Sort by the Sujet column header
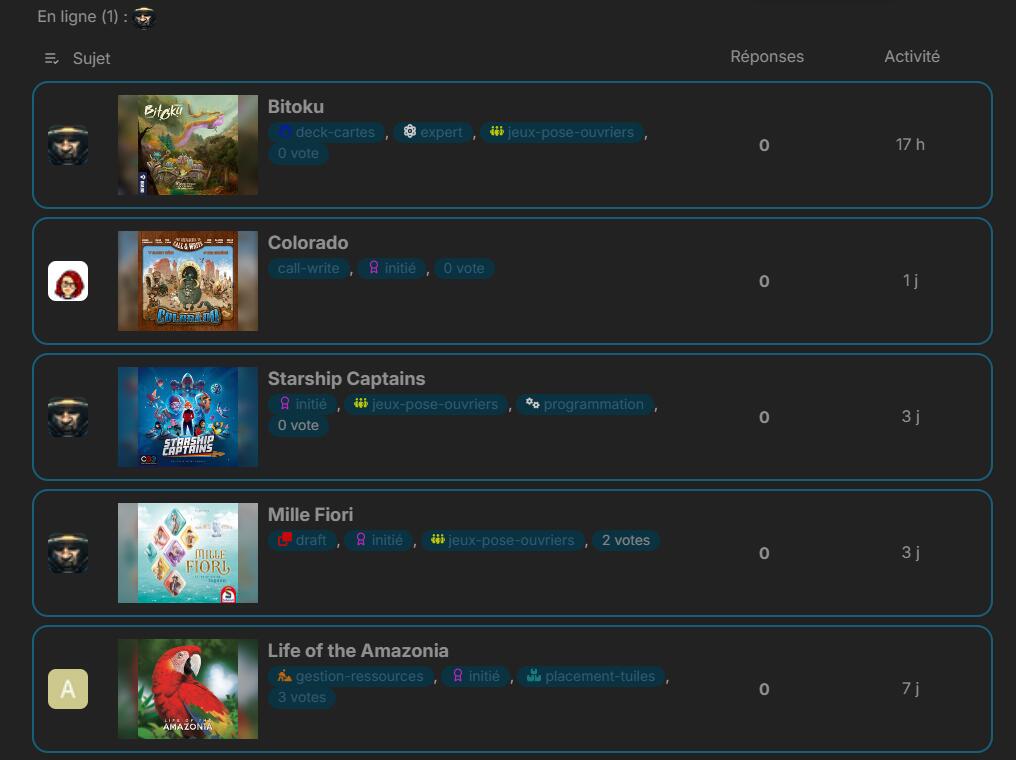 click(x=91, y=58)
